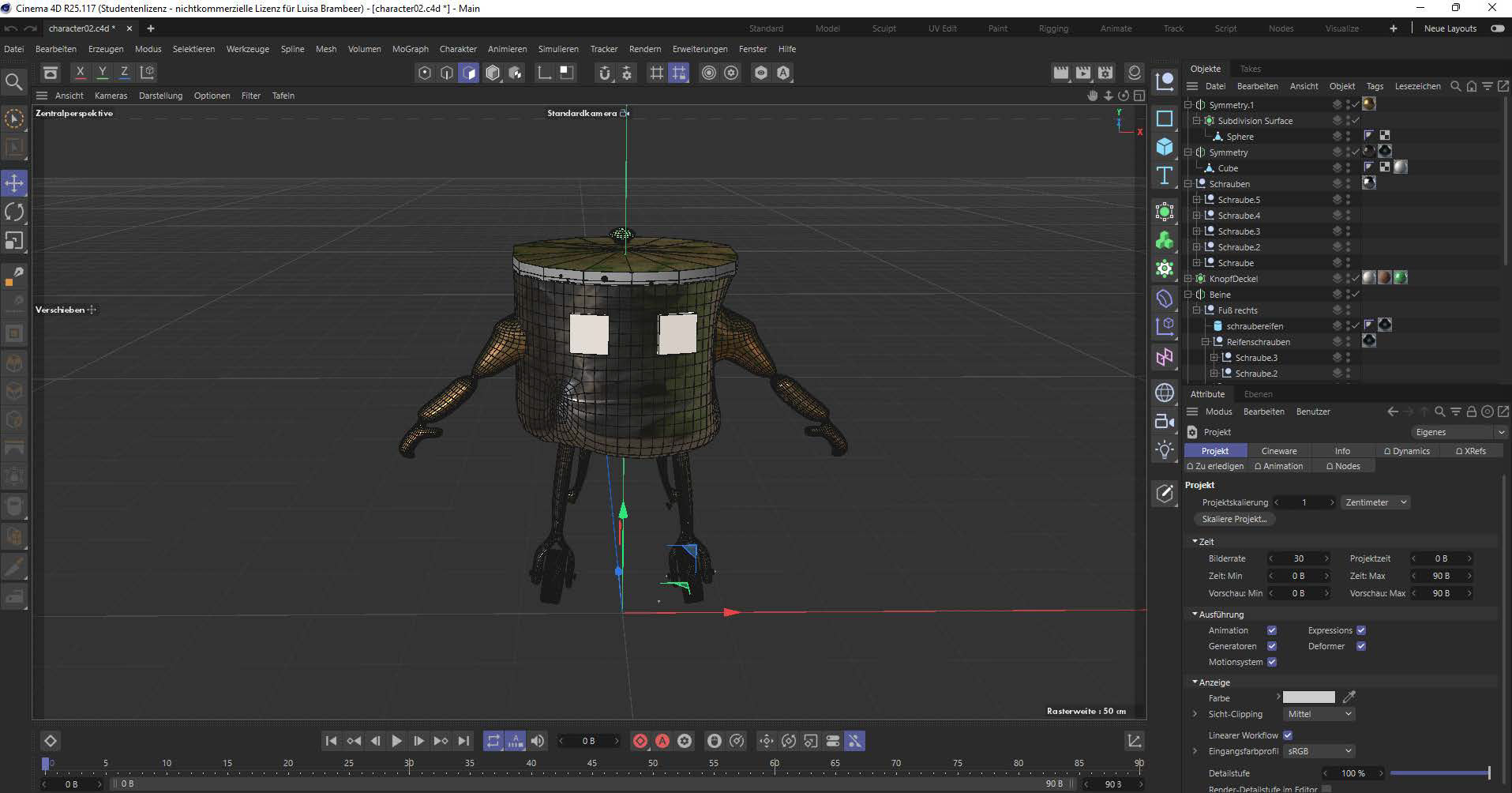This screenshot has height=793, width=1512.
Task: Select Points mode icon in top toolbar
Action: [x=425, y=73]
